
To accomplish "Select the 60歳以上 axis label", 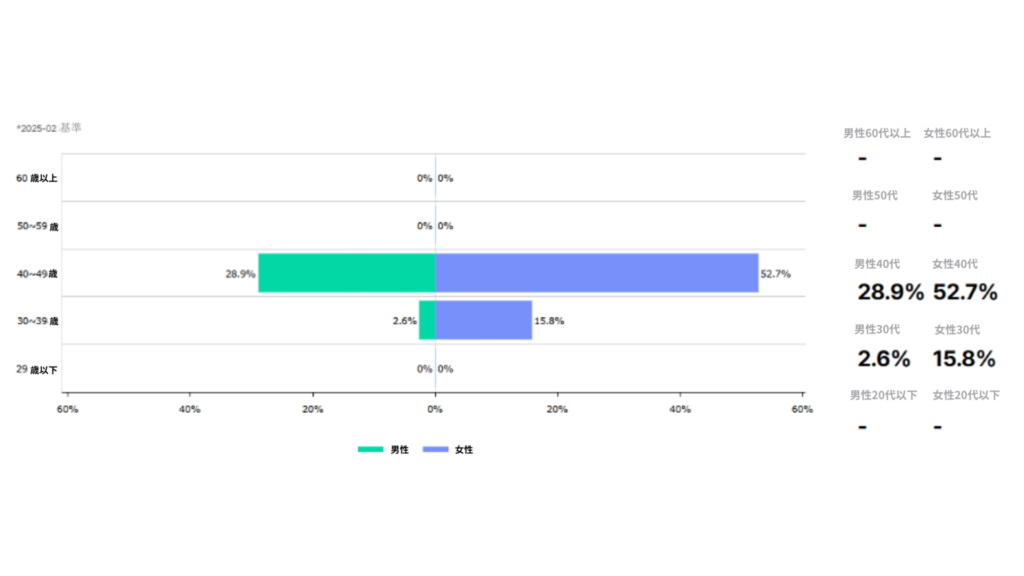I will 37,178.
